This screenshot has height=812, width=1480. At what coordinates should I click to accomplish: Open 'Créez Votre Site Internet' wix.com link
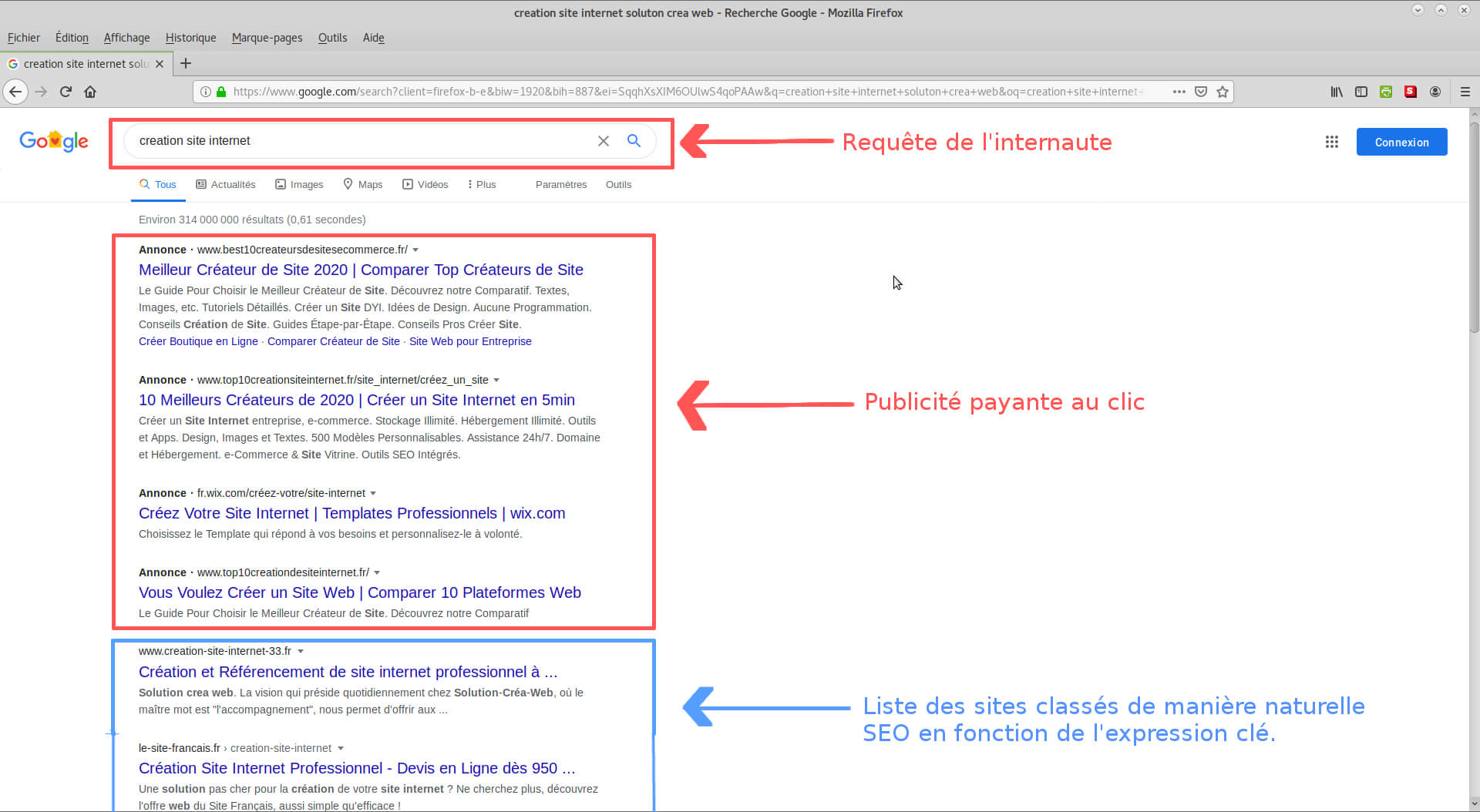pyautogui.click(x=351, y=513)
